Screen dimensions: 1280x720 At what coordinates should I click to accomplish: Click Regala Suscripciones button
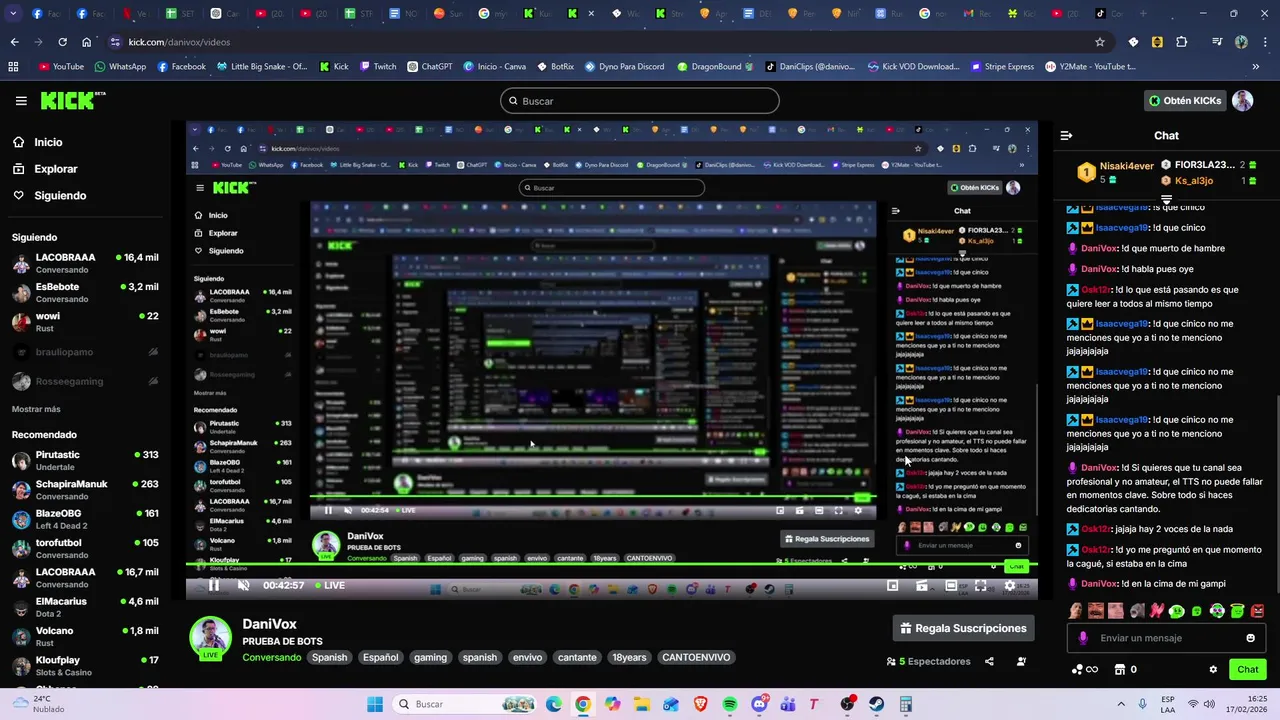[963, 628]
